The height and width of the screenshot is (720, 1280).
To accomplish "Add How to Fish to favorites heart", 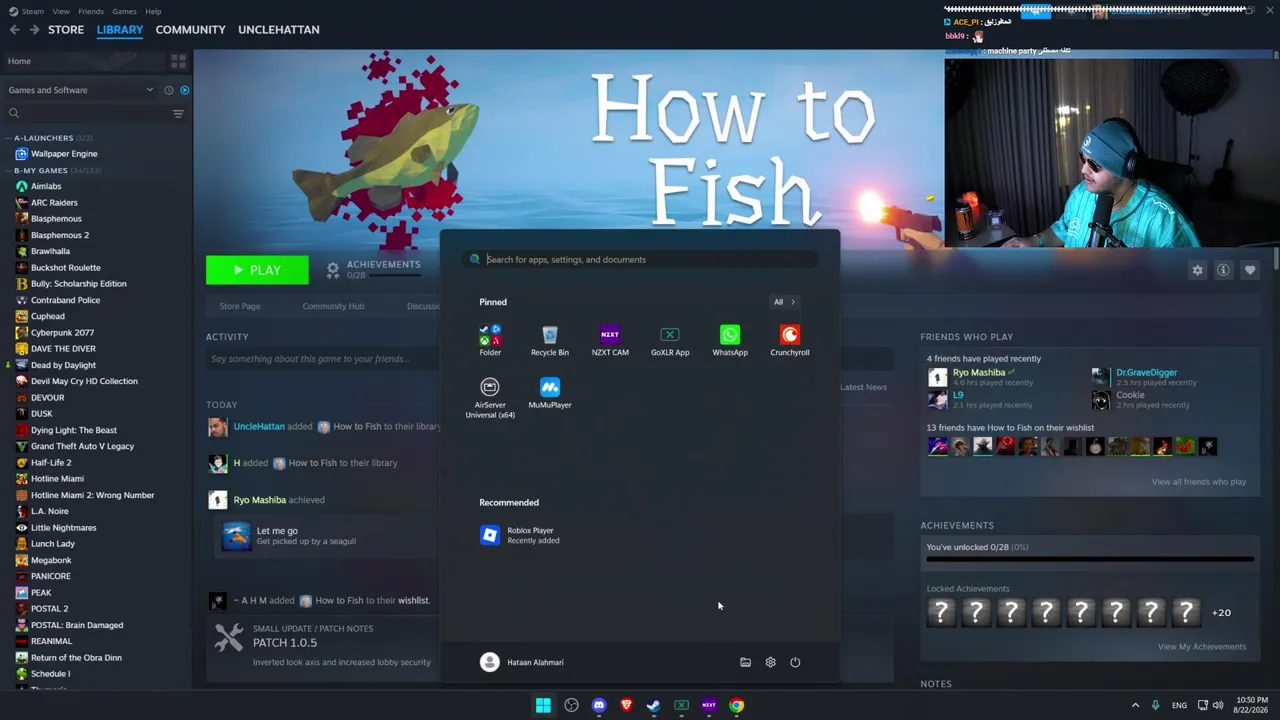I will 1250,270.
